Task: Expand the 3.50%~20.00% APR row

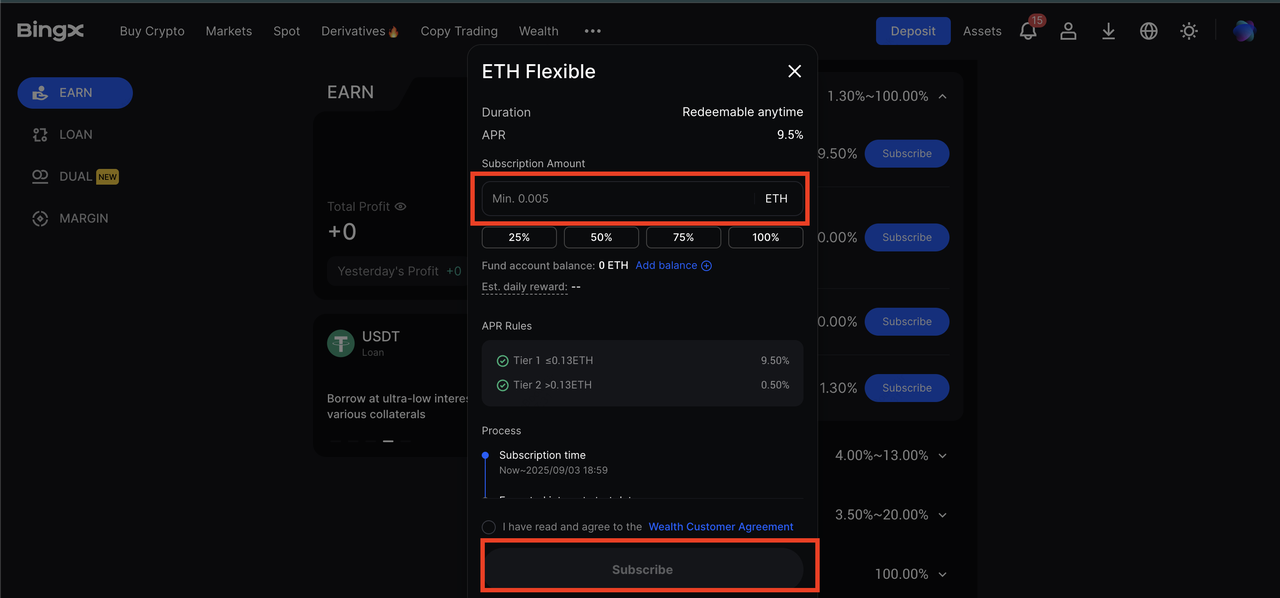Action: click(942, 515)
